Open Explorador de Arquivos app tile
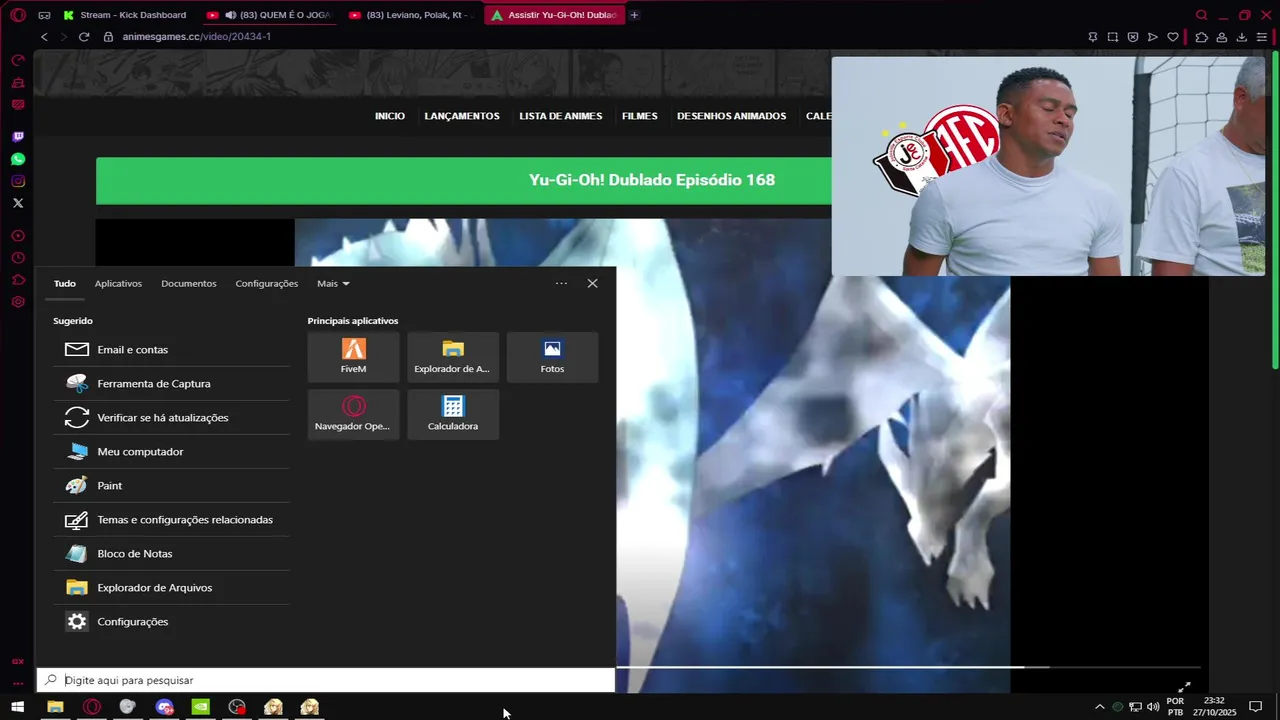 click(x=453, y=357)
